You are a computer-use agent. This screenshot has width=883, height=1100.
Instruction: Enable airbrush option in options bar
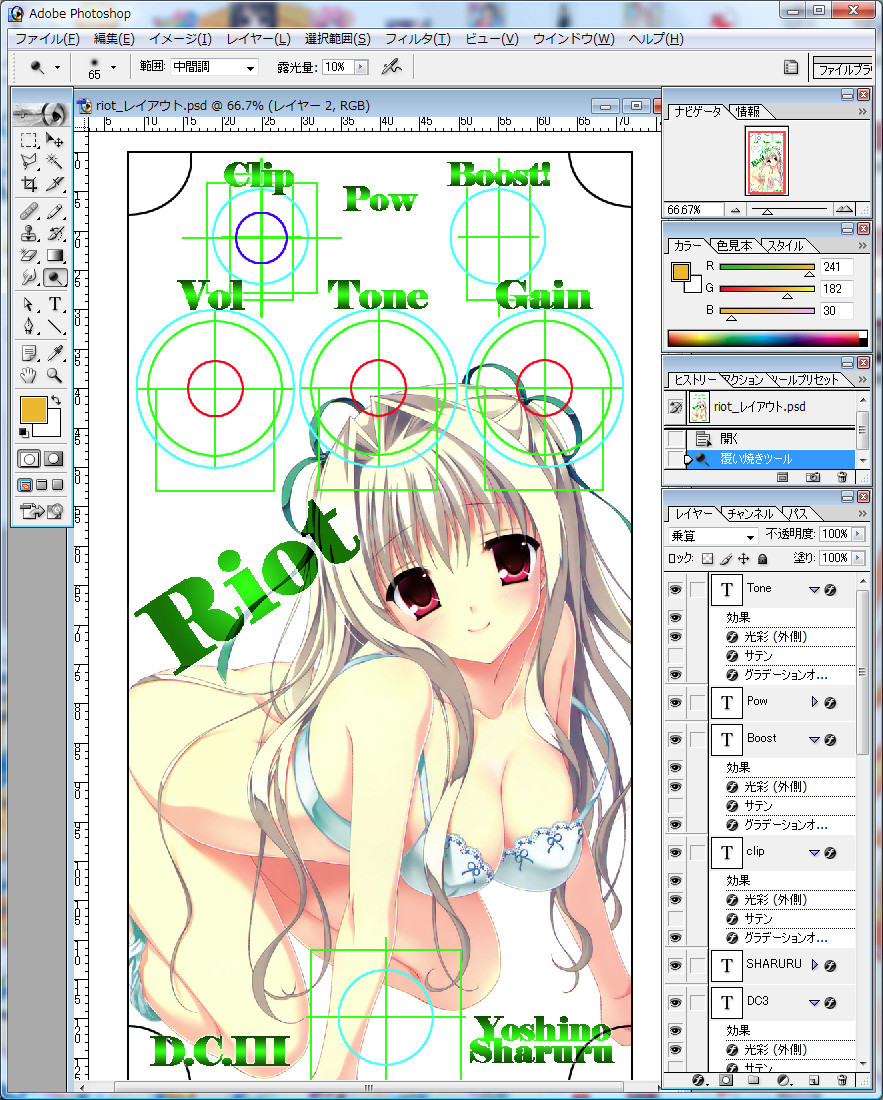(391, 67)
